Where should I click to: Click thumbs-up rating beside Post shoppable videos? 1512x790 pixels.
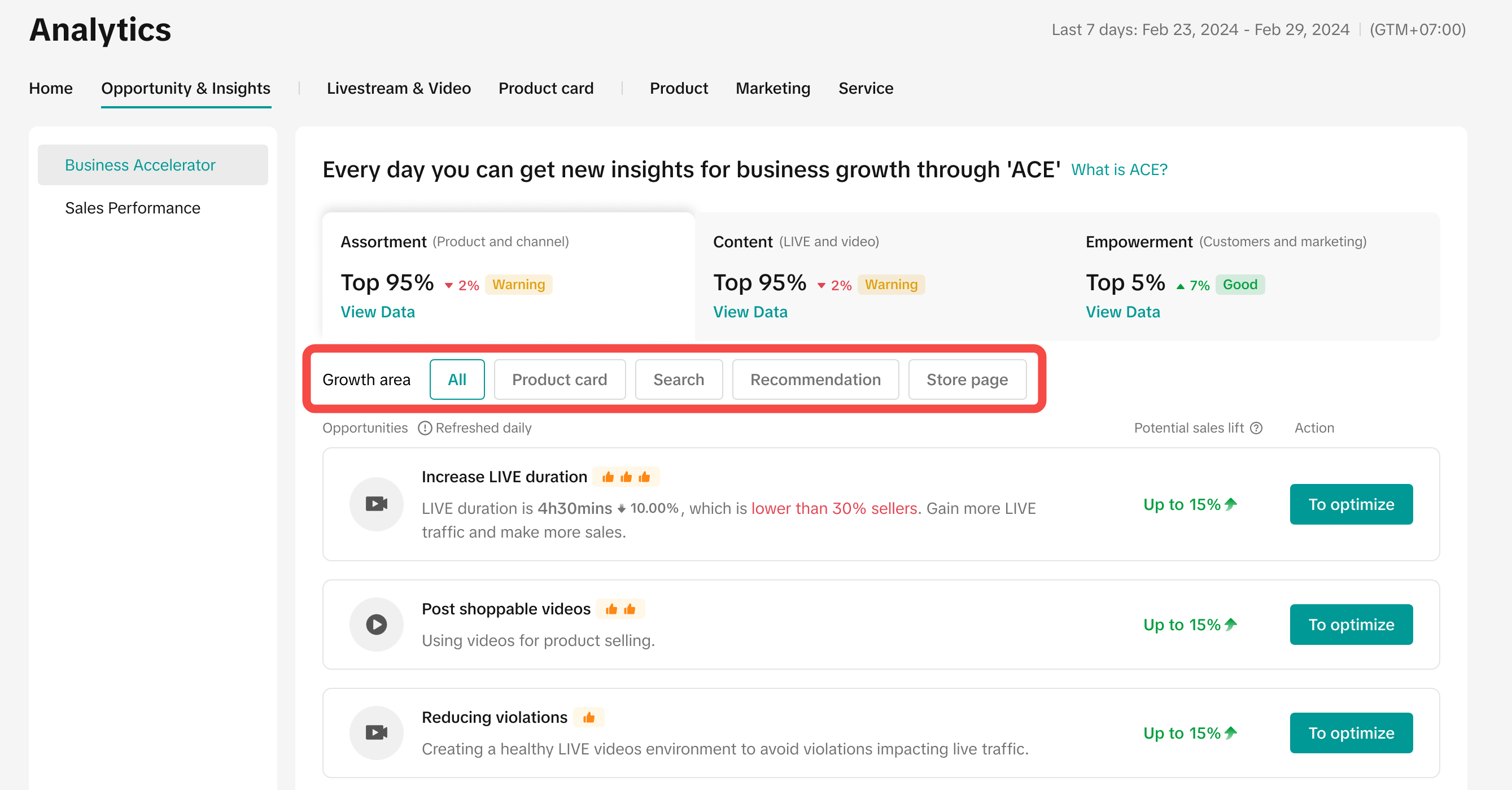pyautogui.click(x=620, y=609)
